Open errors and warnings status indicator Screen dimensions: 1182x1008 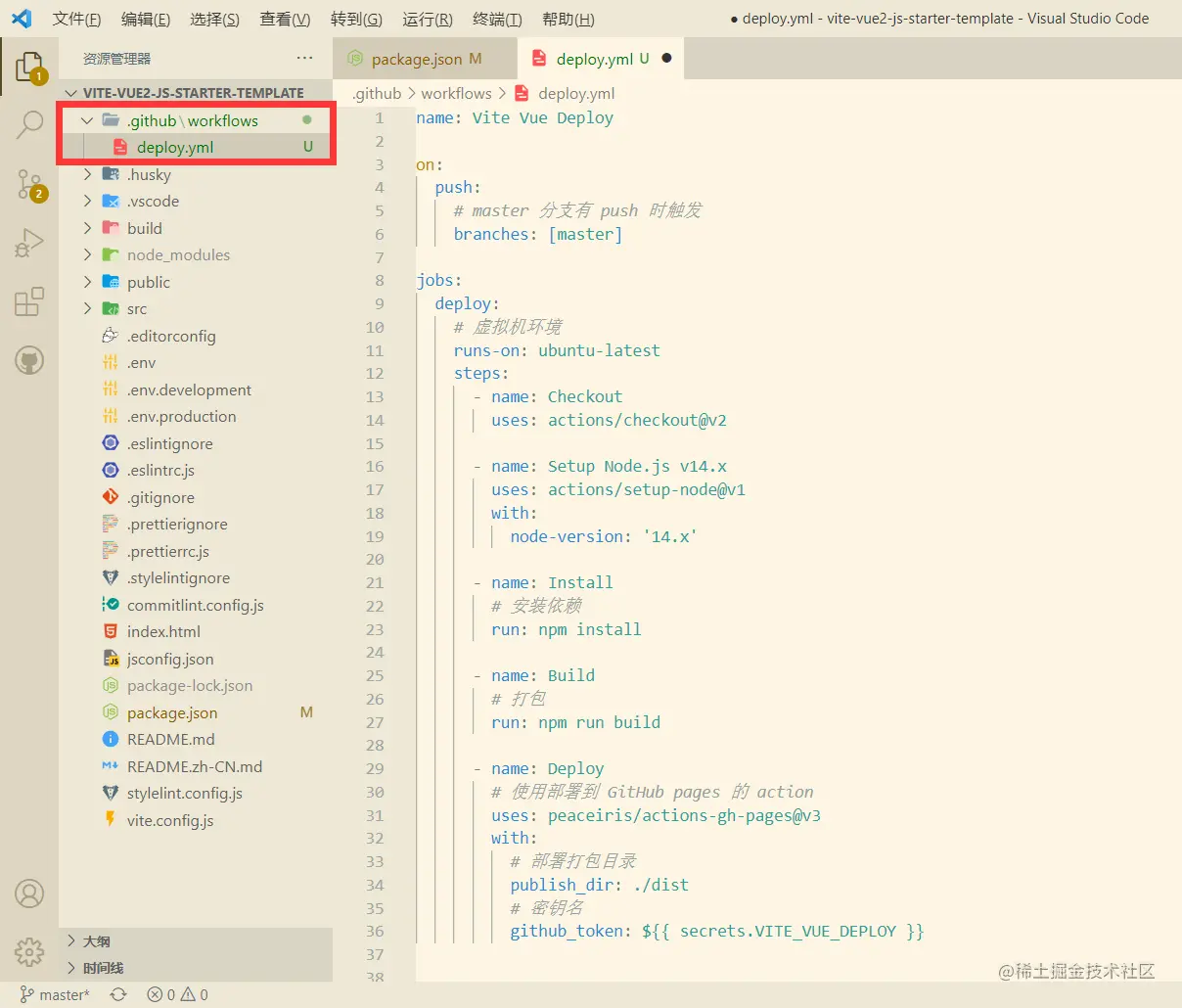177,994
